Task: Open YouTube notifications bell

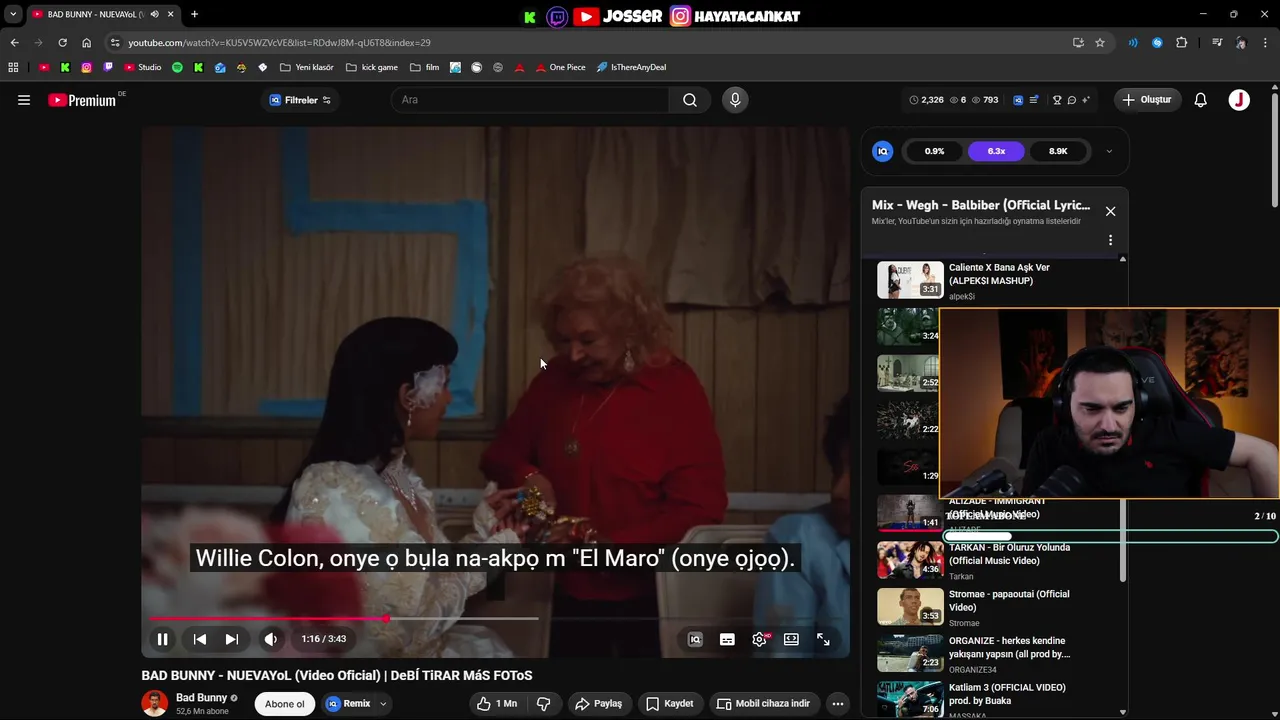Action: (x=1201, y=100)
